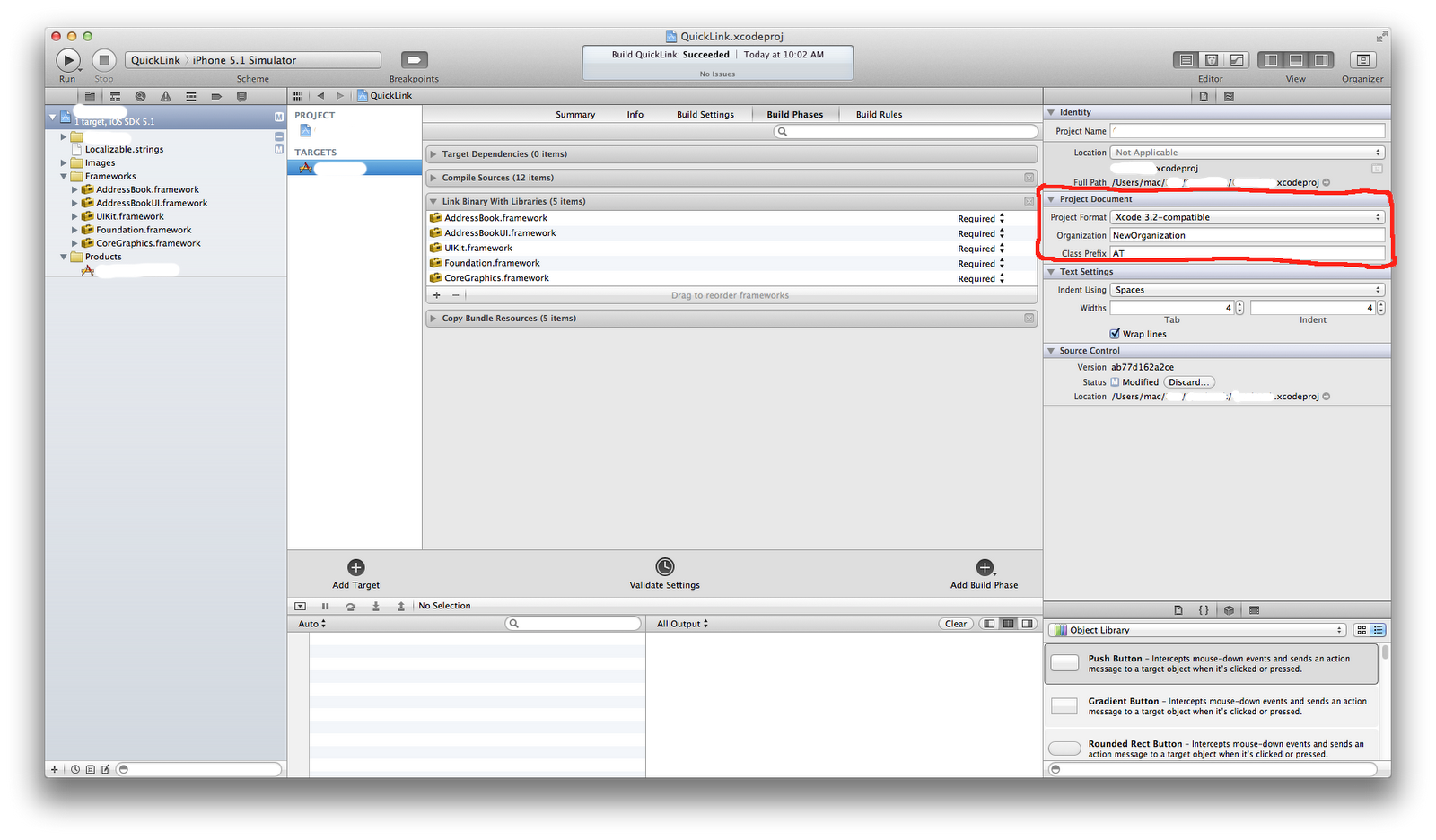Screen dimensions: 1436x840
Task: Click the build phases search field
Action: (x=906, y=132)
